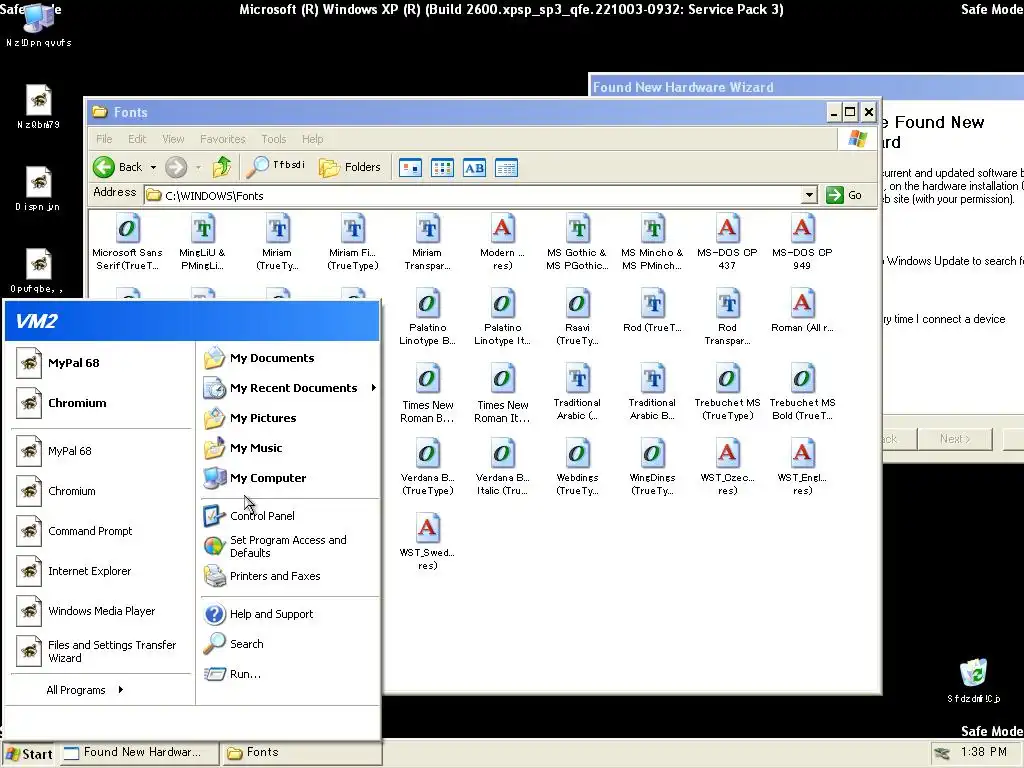Open the Favorites menu
This screenshot has height=768, width=1024.
click(x=223, y=138)
